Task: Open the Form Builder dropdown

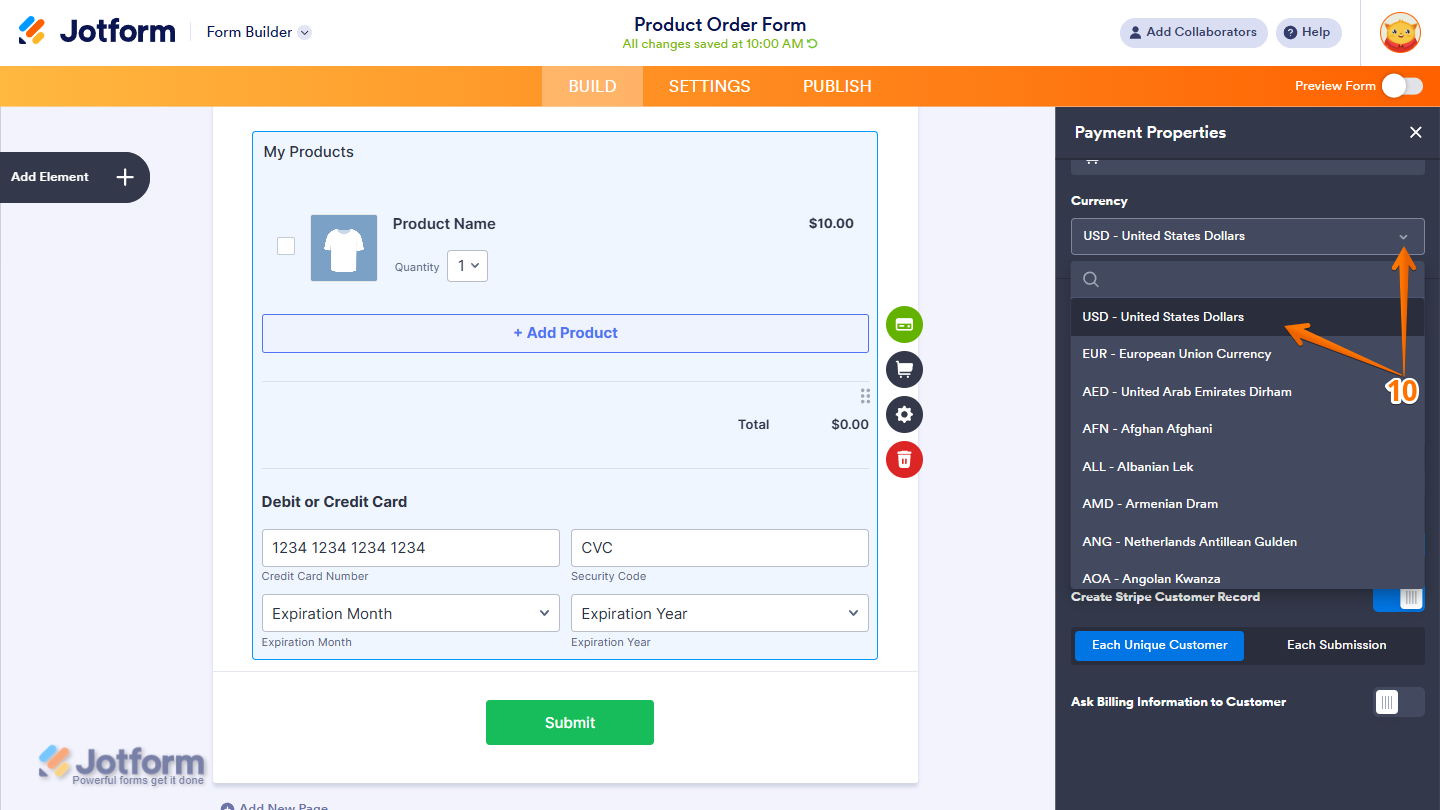Action: pos(259,32)
